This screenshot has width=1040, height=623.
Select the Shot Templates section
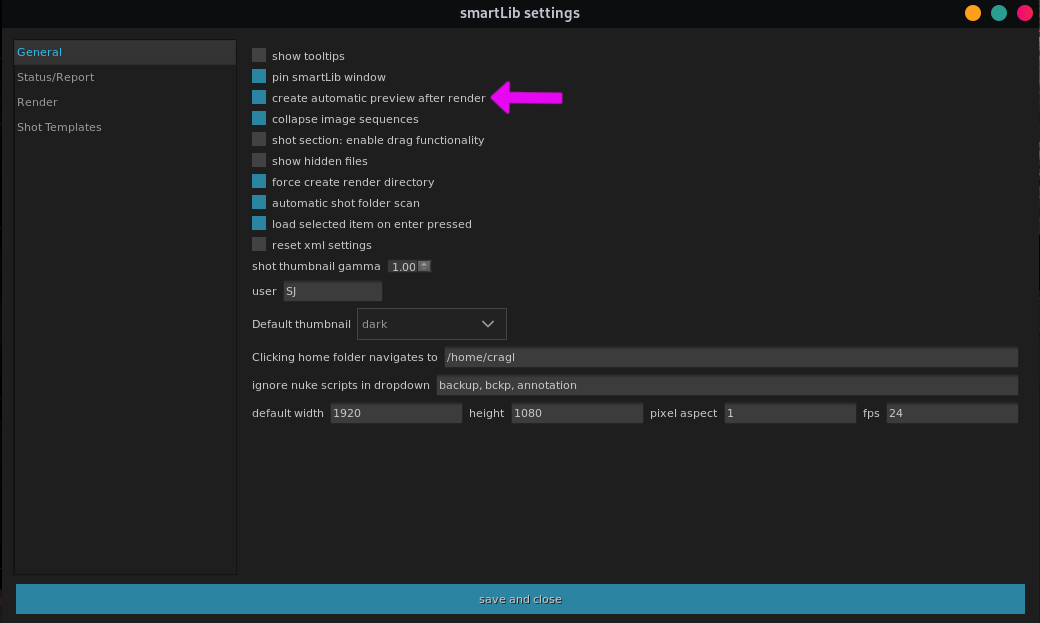58,127
